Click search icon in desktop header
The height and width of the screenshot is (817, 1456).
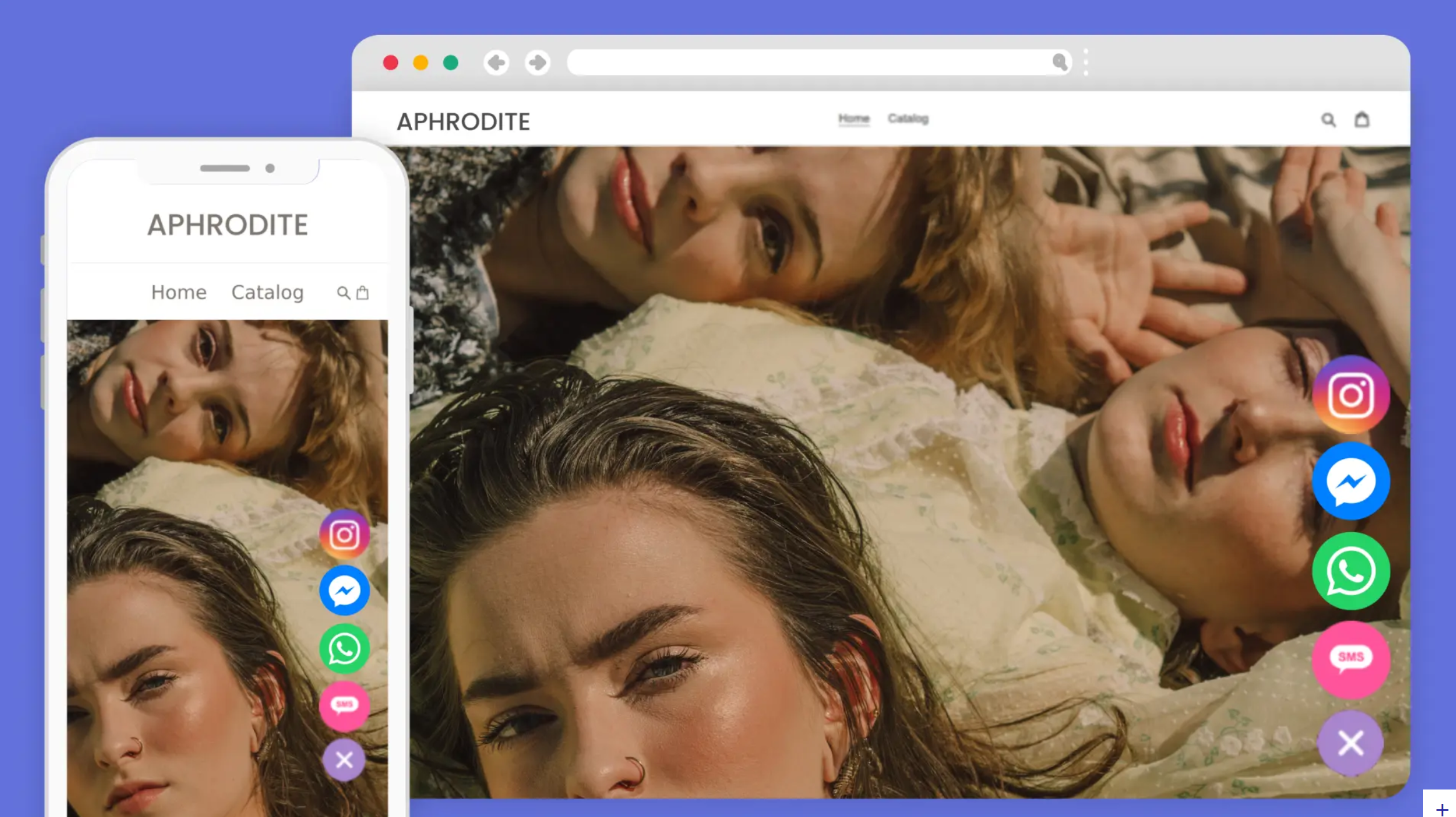point(1329,119)
